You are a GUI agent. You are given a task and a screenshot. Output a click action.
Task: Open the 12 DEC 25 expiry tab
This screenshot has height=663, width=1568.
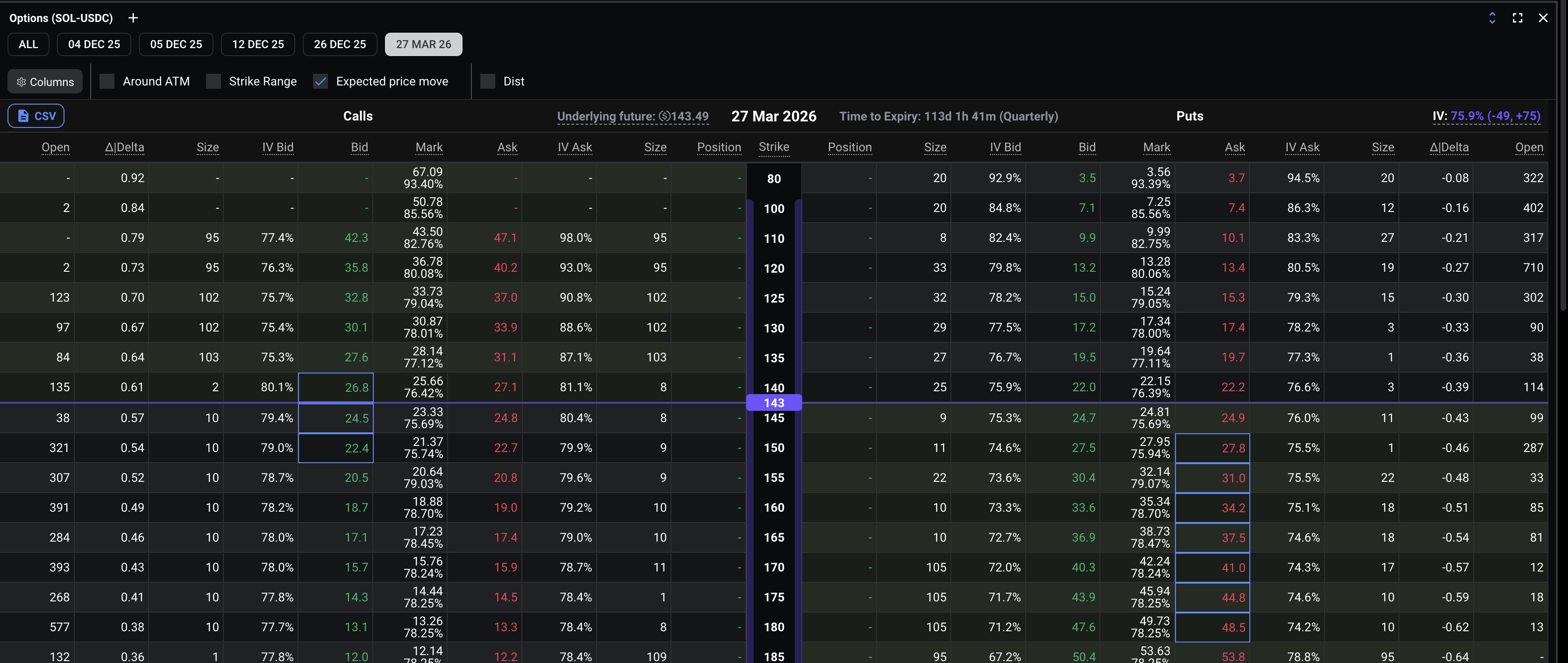pyautogui.click(x=257, y=44)
